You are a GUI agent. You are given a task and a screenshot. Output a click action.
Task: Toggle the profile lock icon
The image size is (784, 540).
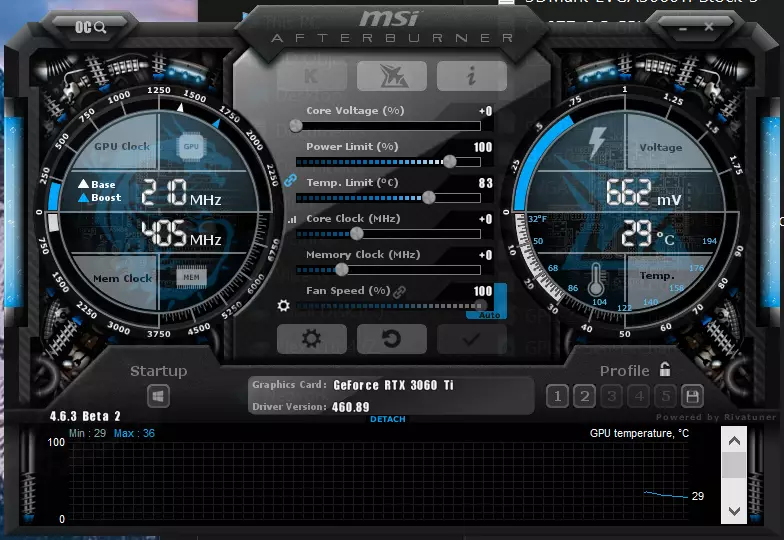[664, 370]
